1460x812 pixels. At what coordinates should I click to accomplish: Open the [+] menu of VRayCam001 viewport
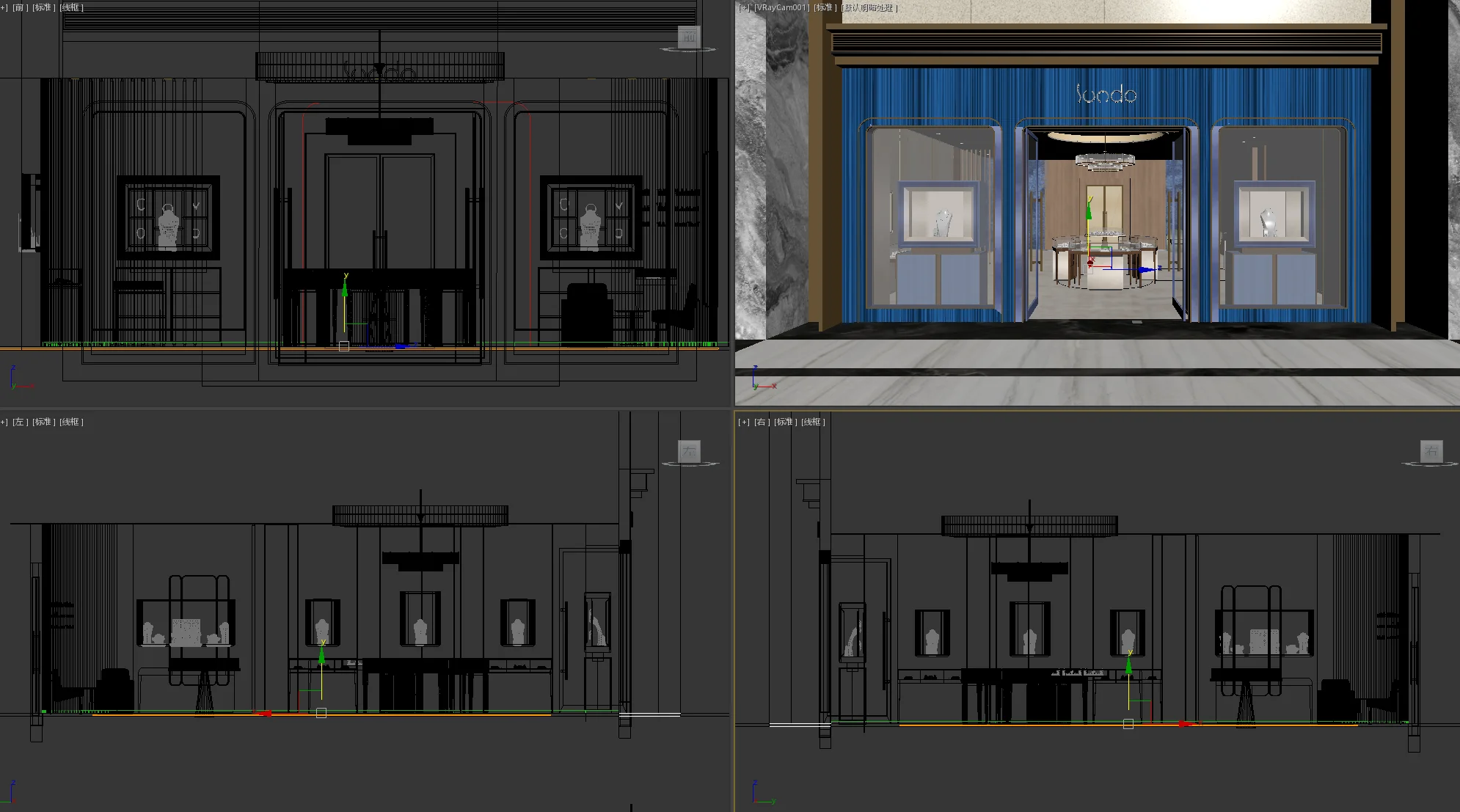pyautogui.click(x=743, y=7)
